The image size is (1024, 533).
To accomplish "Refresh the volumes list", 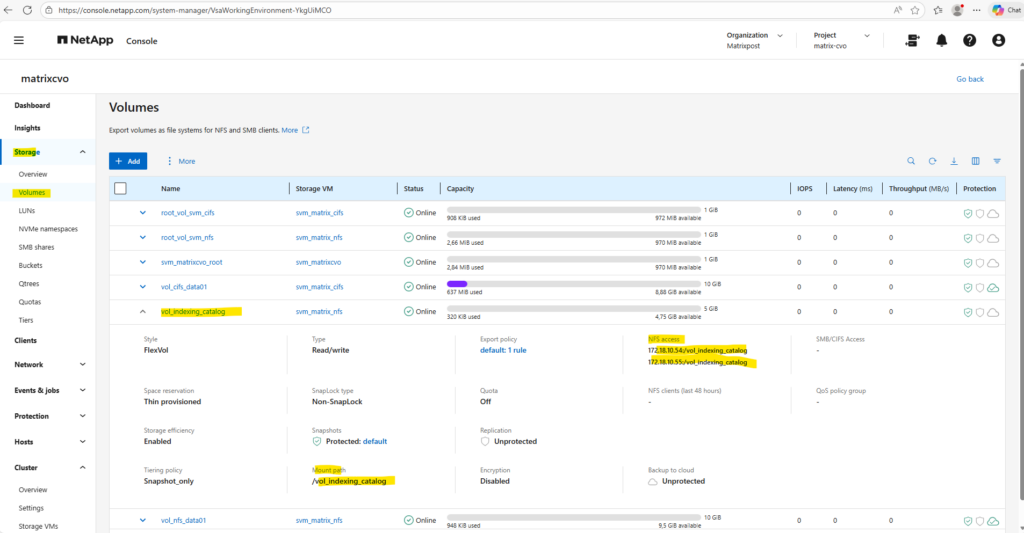I will (x=932, y=161).
